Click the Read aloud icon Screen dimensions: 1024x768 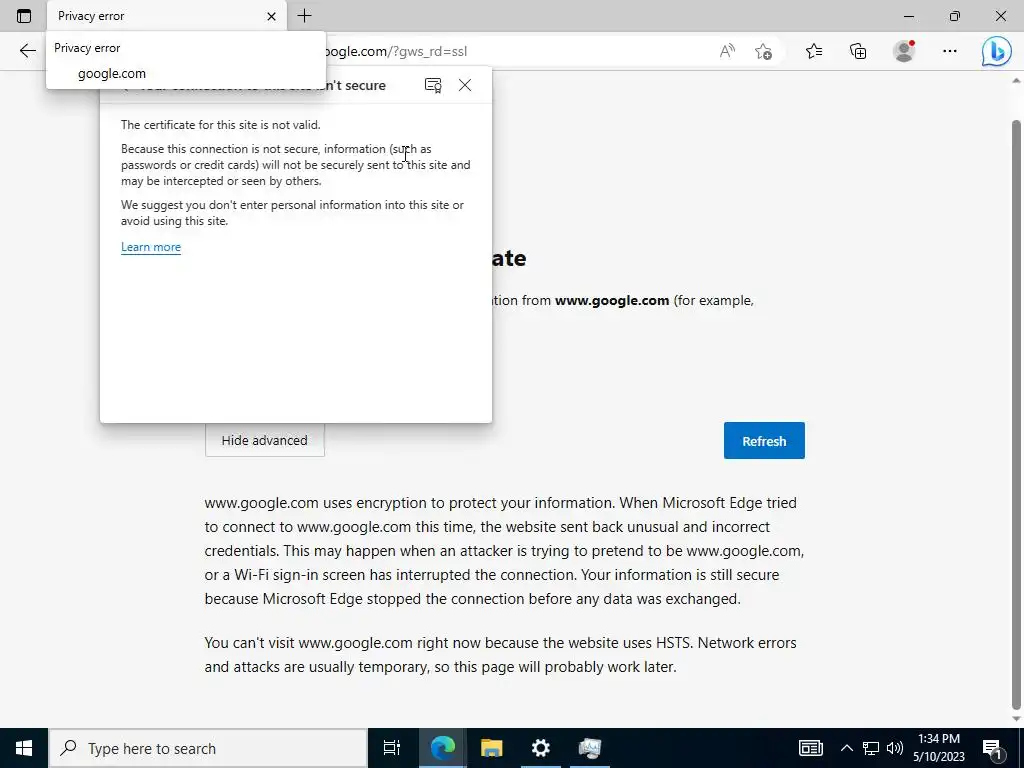[x=727, y=51]
